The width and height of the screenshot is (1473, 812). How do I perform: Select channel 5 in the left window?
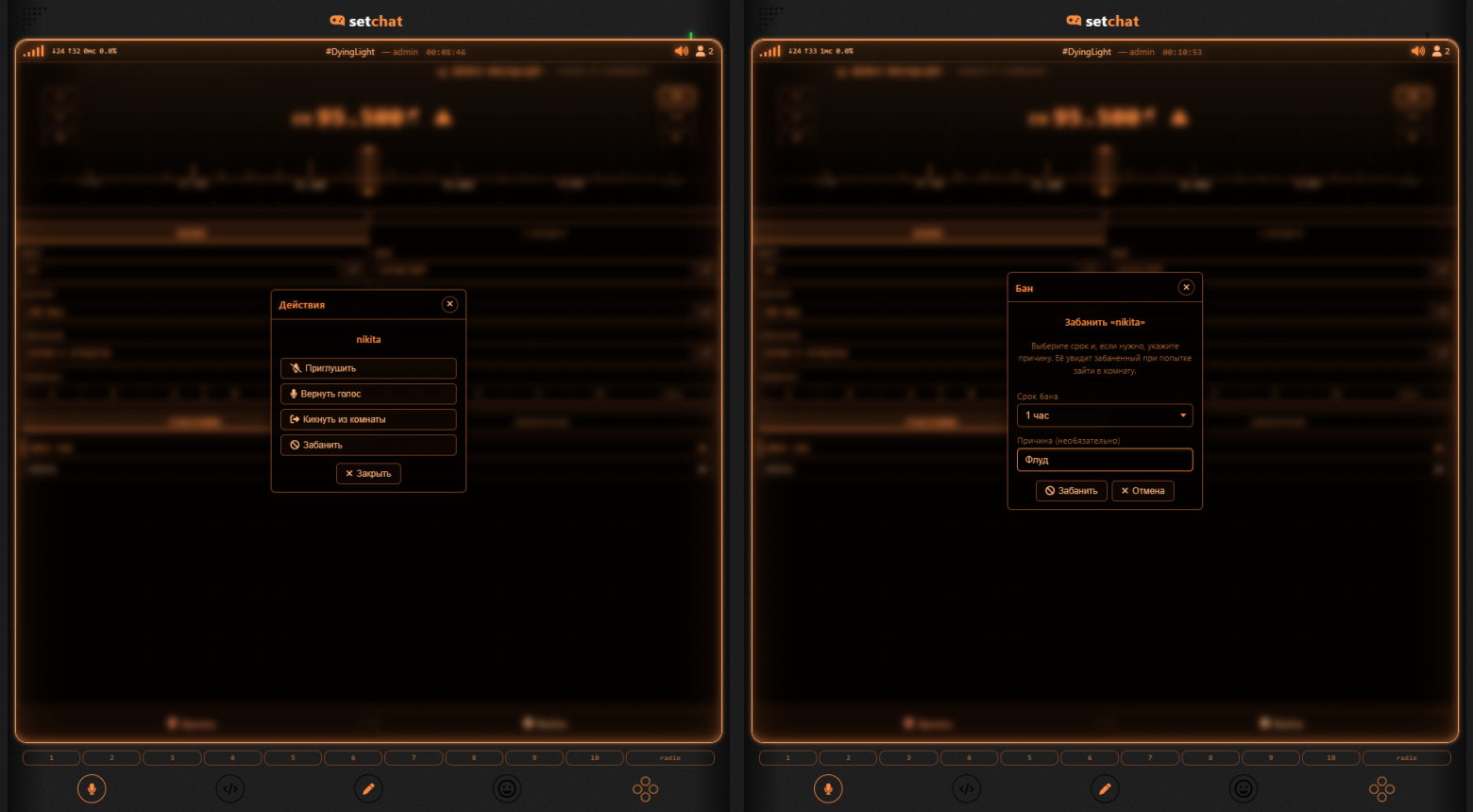coord(293,757)
